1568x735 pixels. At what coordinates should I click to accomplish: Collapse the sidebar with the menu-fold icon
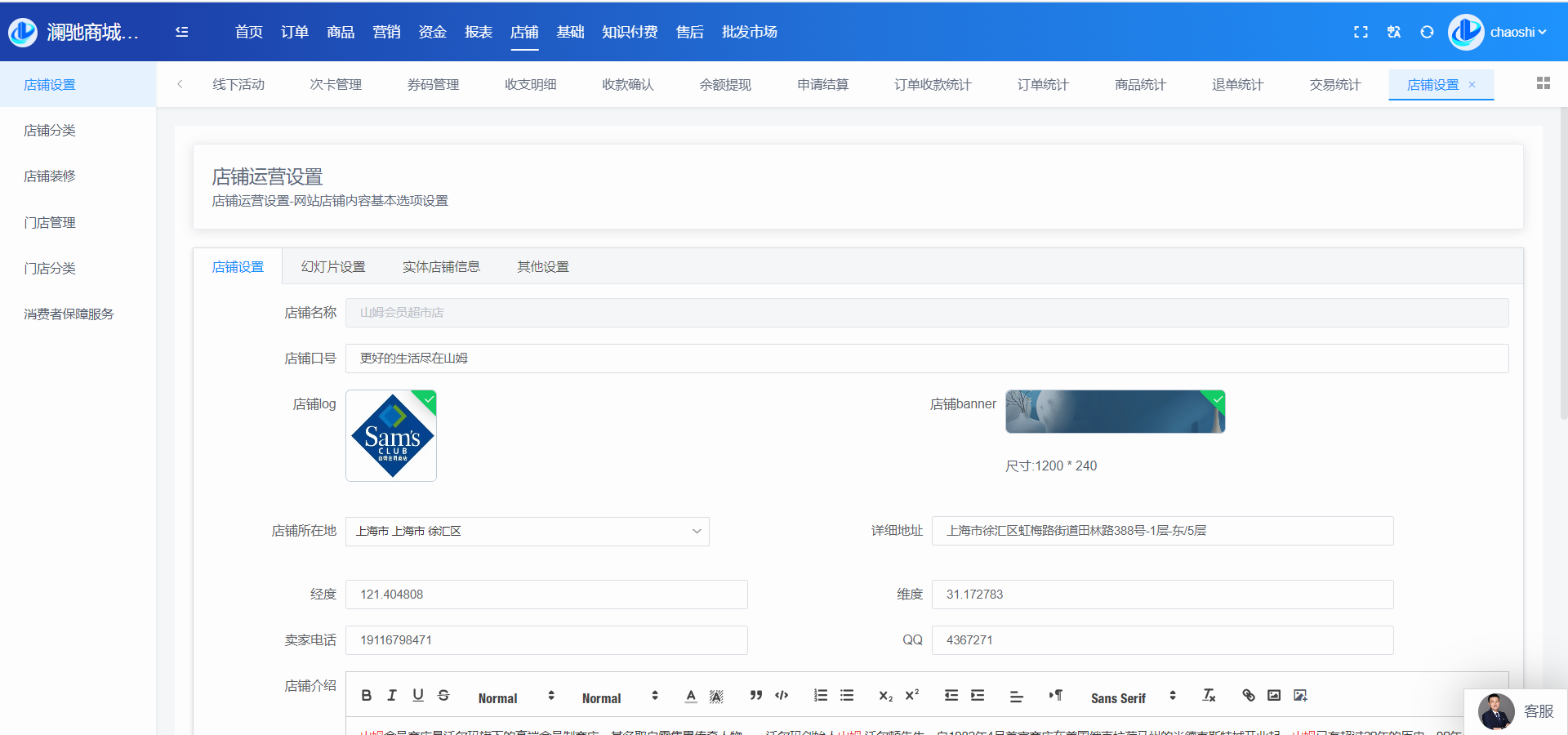pos(181,32)
